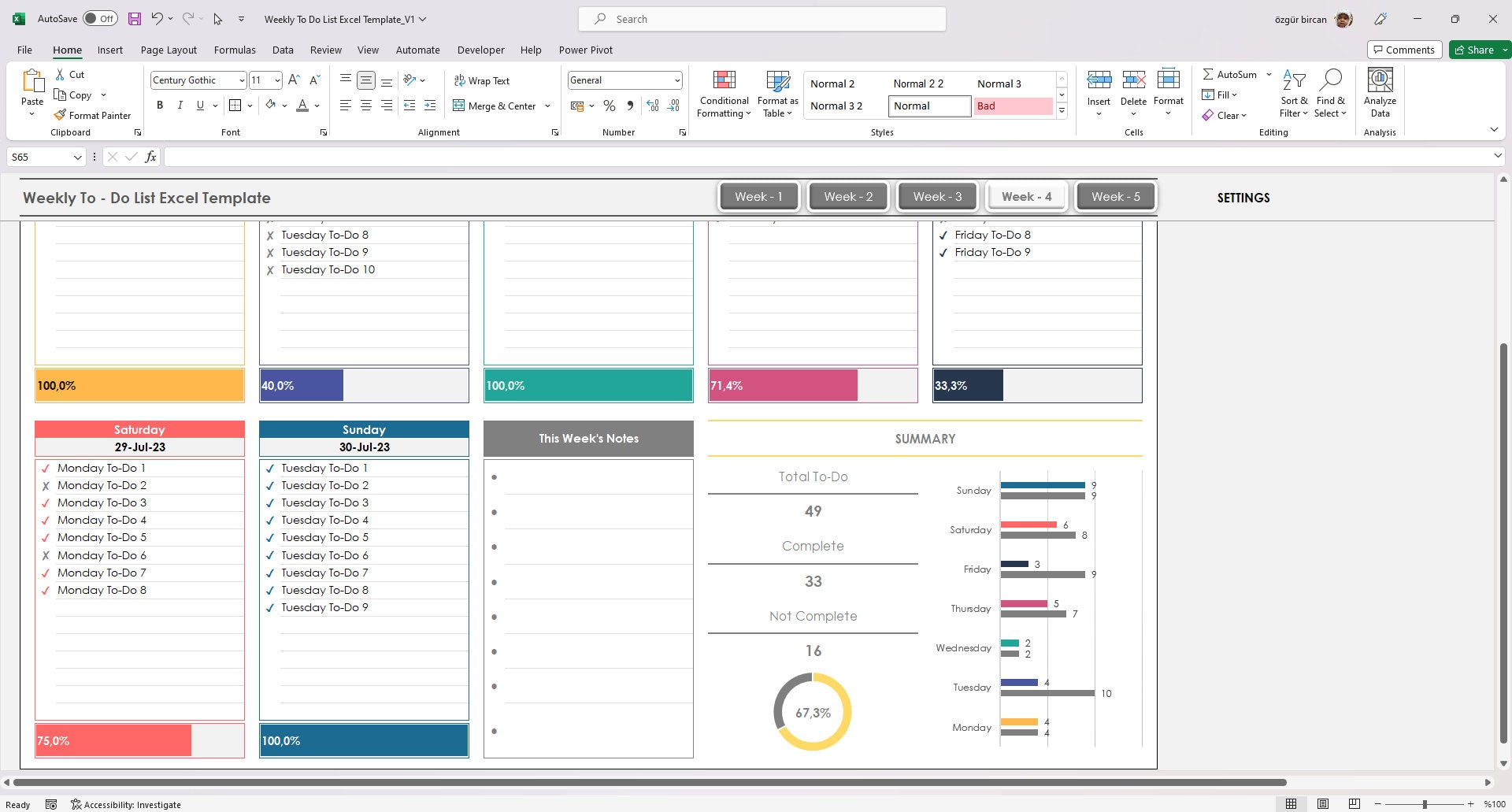
Task: Turn on the AutoSave toggle
Action: pyautogui.click(x=100, y=17)
